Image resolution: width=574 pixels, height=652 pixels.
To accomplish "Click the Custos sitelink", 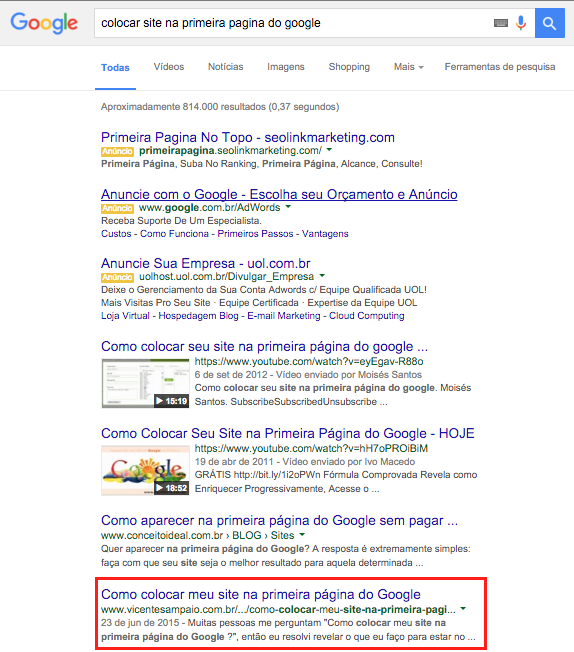I will pyautogui.click(x=116, y=234).
